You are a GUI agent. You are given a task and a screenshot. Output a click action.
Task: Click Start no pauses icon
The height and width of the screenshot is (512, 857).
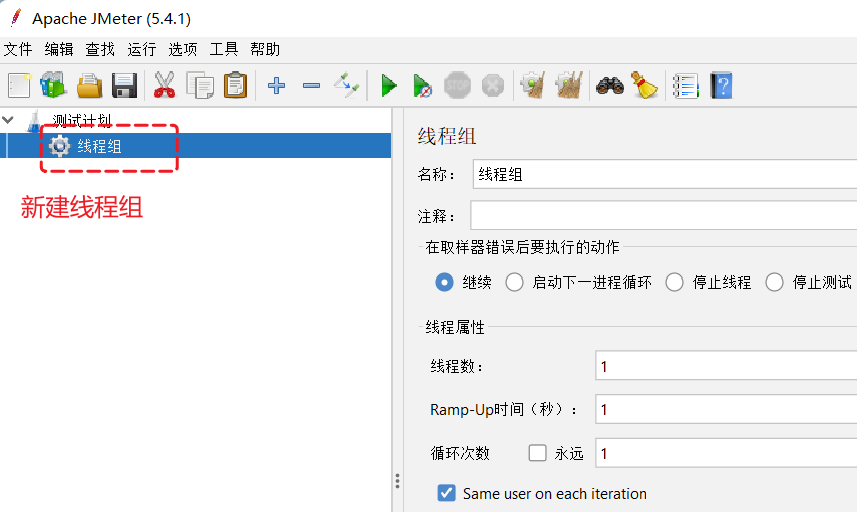point(422,86)
